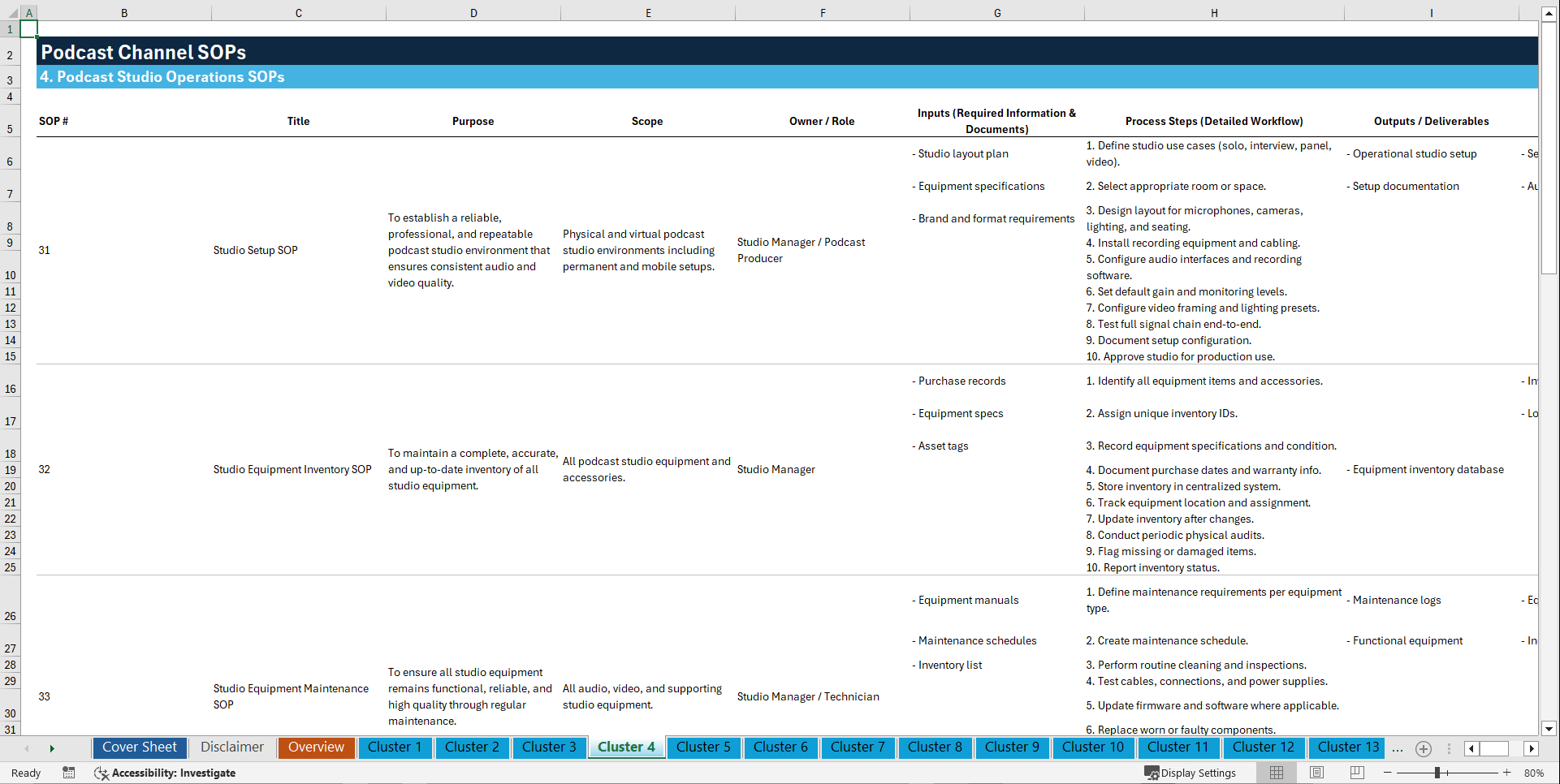
Task: Switch to the Cover Sheet tab
Action: [x=139, y=747]
